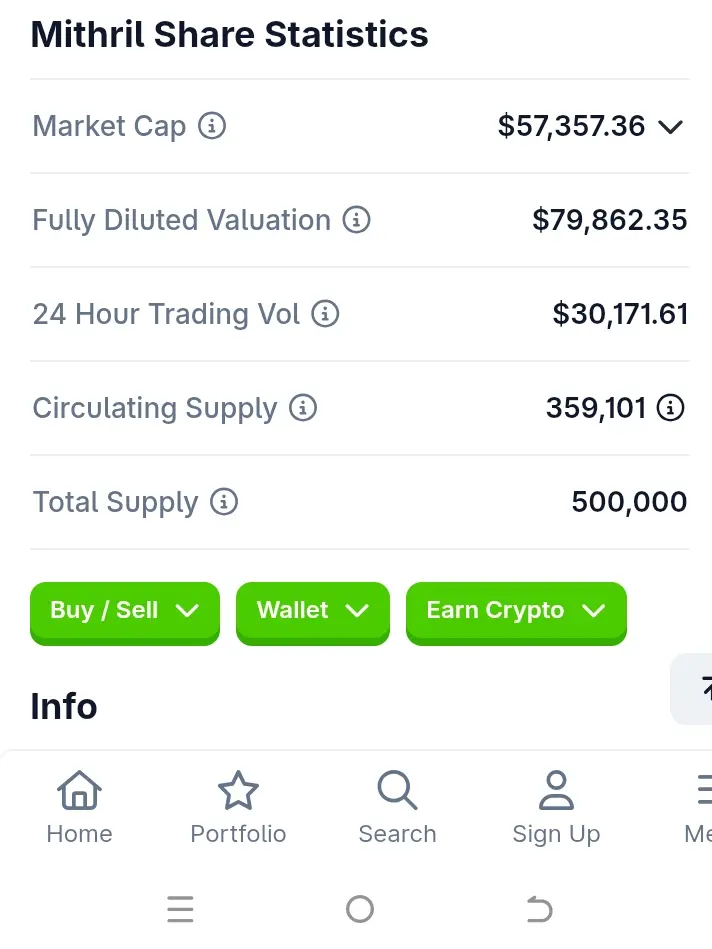Go to the Home tab

[79, 807]
